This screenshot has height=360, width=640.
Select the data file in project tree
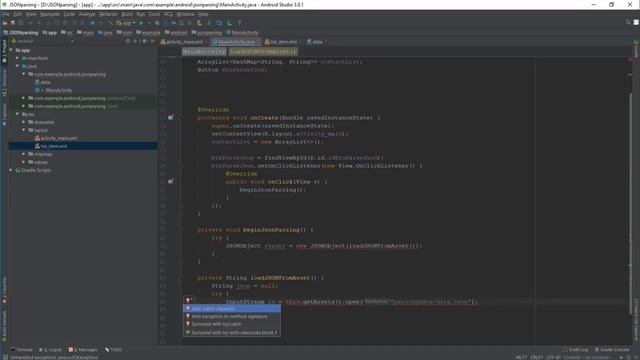point(42,82)
